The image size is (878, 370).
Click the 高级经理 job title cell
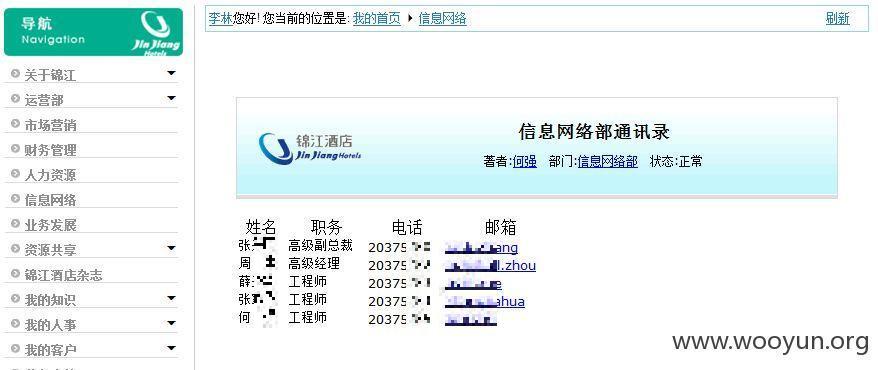pyautogui.click(x=314, y=263)
